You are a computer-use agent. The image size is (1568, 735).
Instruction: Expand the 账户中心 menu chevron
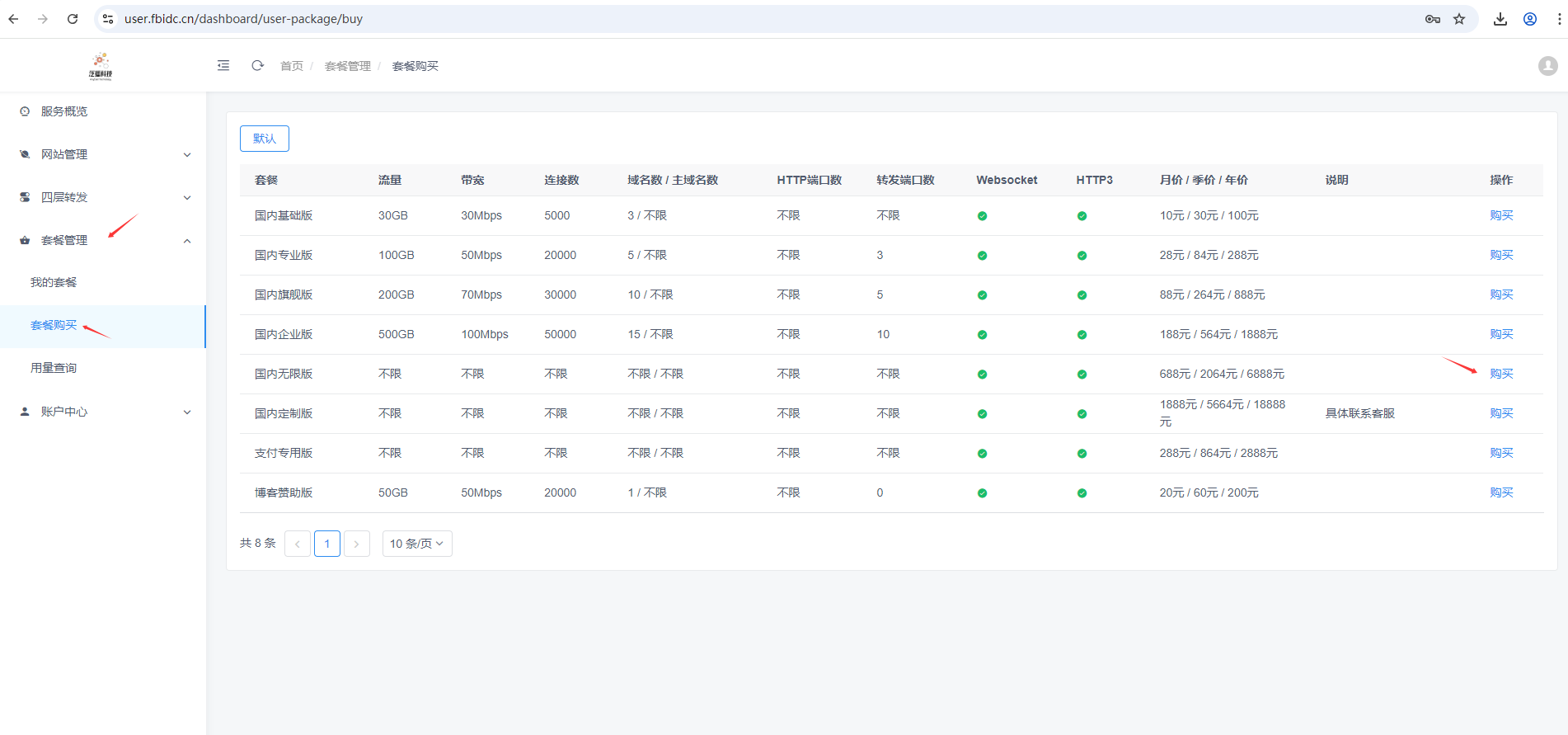pyautogui.click(x=187, y=412)
